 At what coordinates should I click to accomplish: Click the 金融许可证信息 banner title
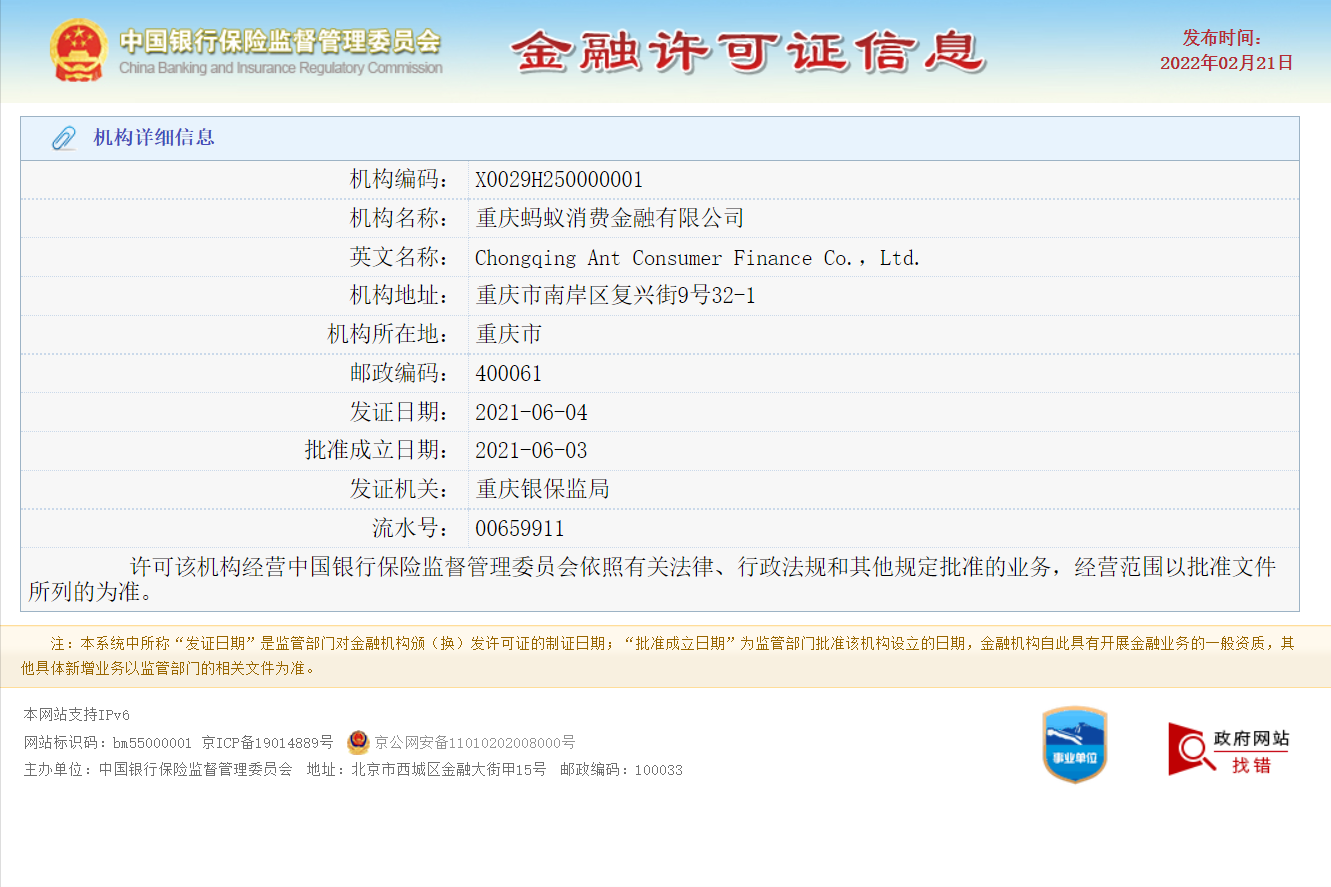click(x=748, y=50)
